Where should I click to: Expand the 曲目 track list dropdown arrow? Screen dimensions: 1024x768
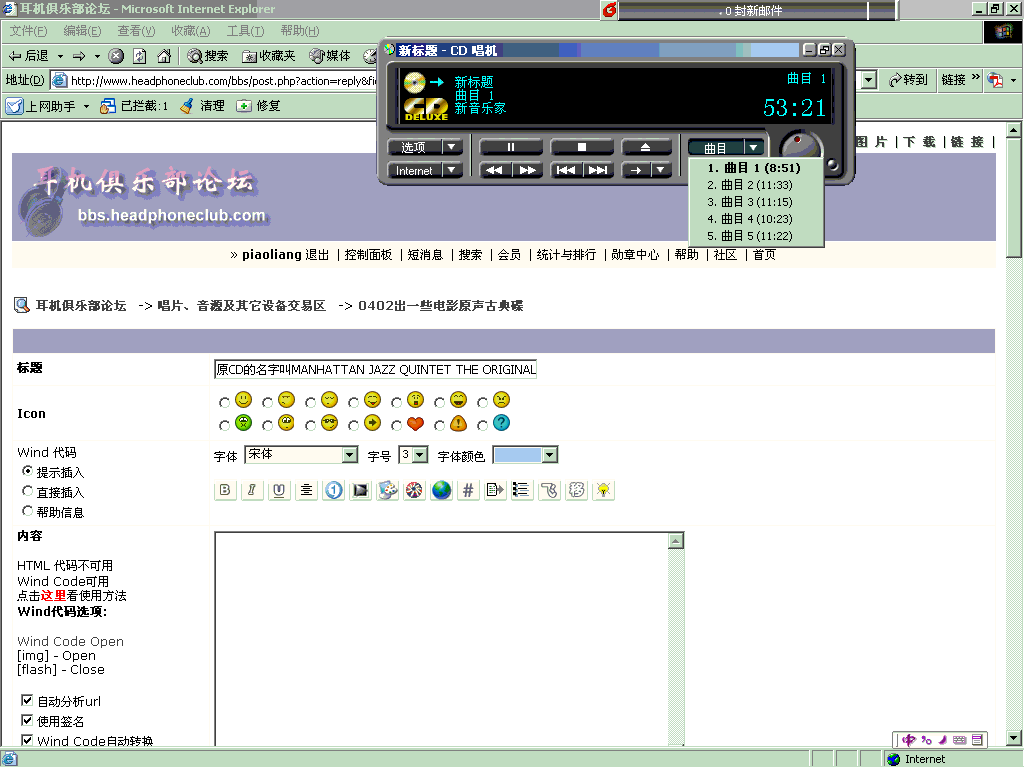tap(753, 148)
